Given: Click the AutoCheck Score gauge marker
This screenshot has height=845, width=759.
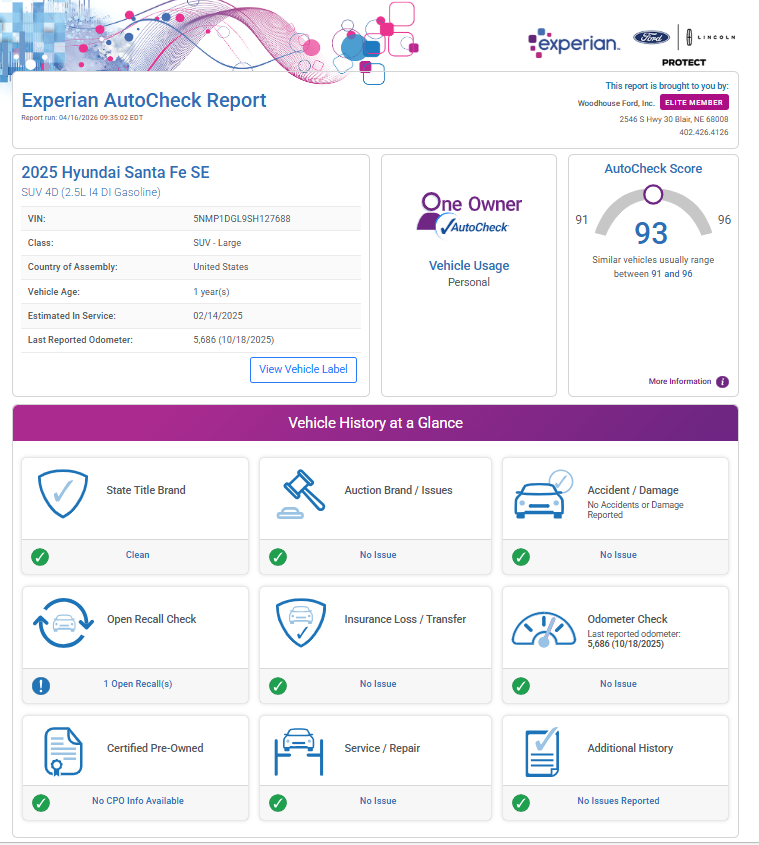Looking at the screenshot, I should click(653, 194).
